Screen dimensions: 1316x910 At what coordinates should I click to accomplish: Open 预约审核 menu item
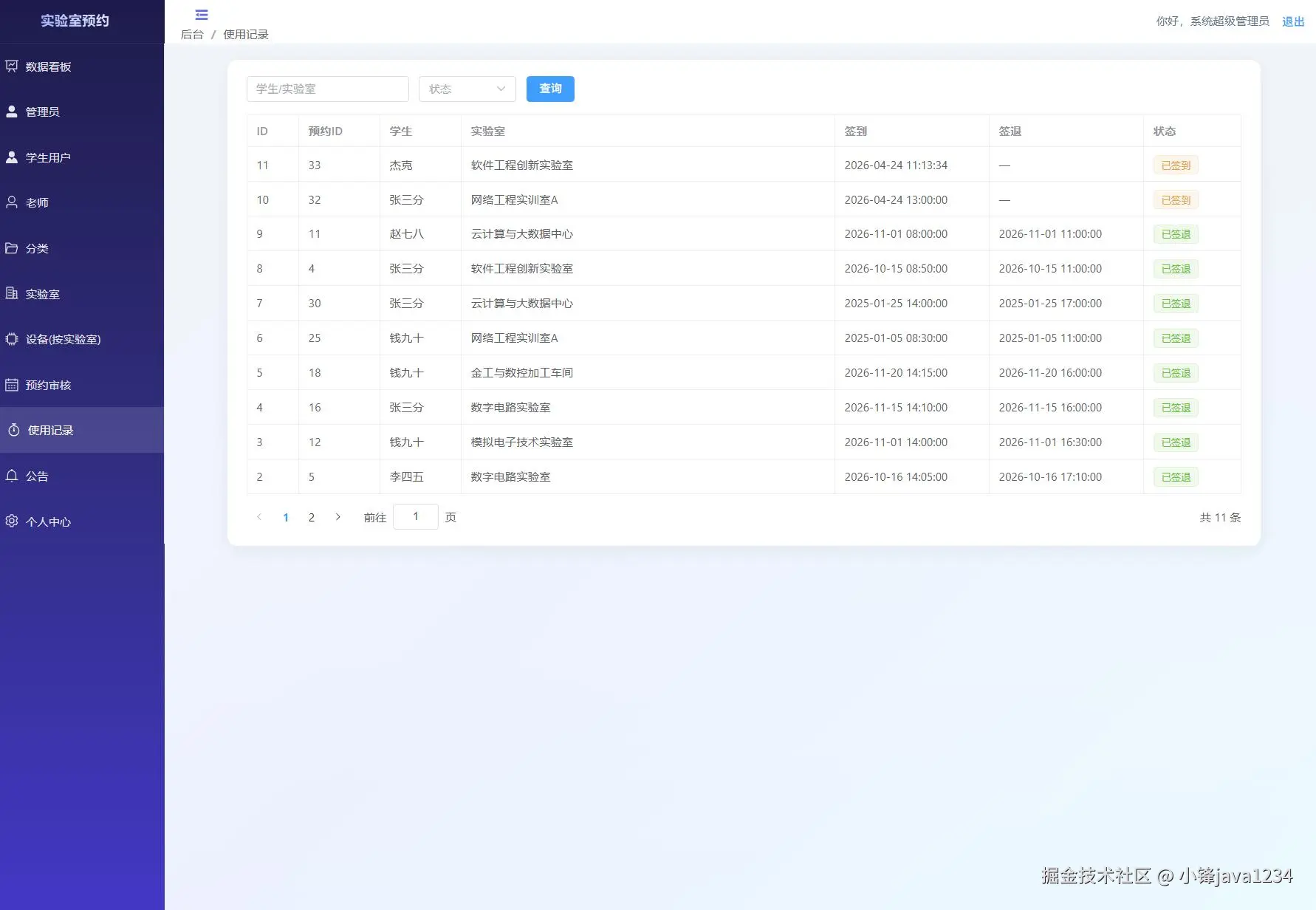82,385
